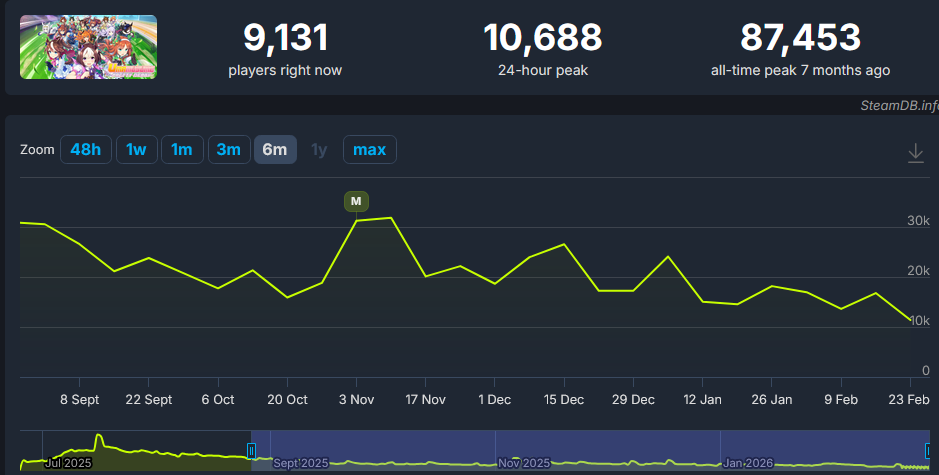
Task: Click the 9,131 players right now figure
Action: (286, 37)
